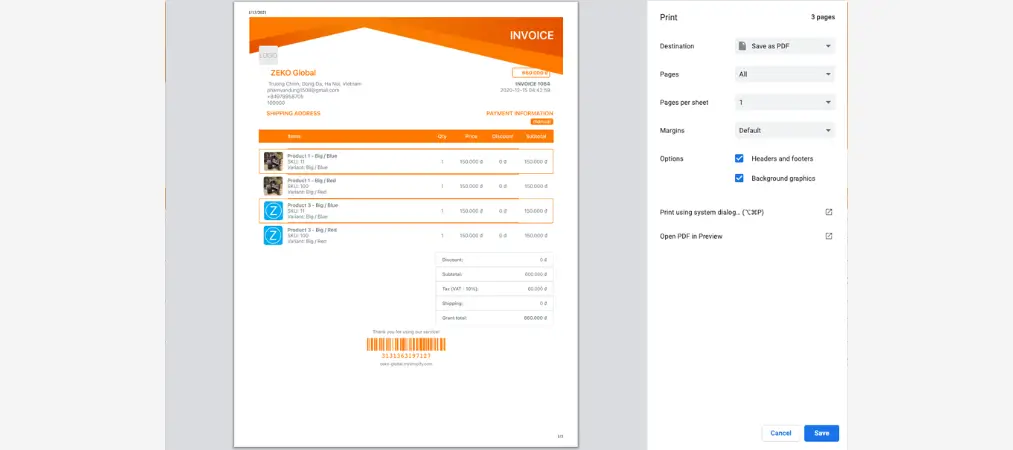Click the 'ZEKO Global' company name
Image resolution: width=1013 pixels, height=450 pixels.
click(293, 73)
